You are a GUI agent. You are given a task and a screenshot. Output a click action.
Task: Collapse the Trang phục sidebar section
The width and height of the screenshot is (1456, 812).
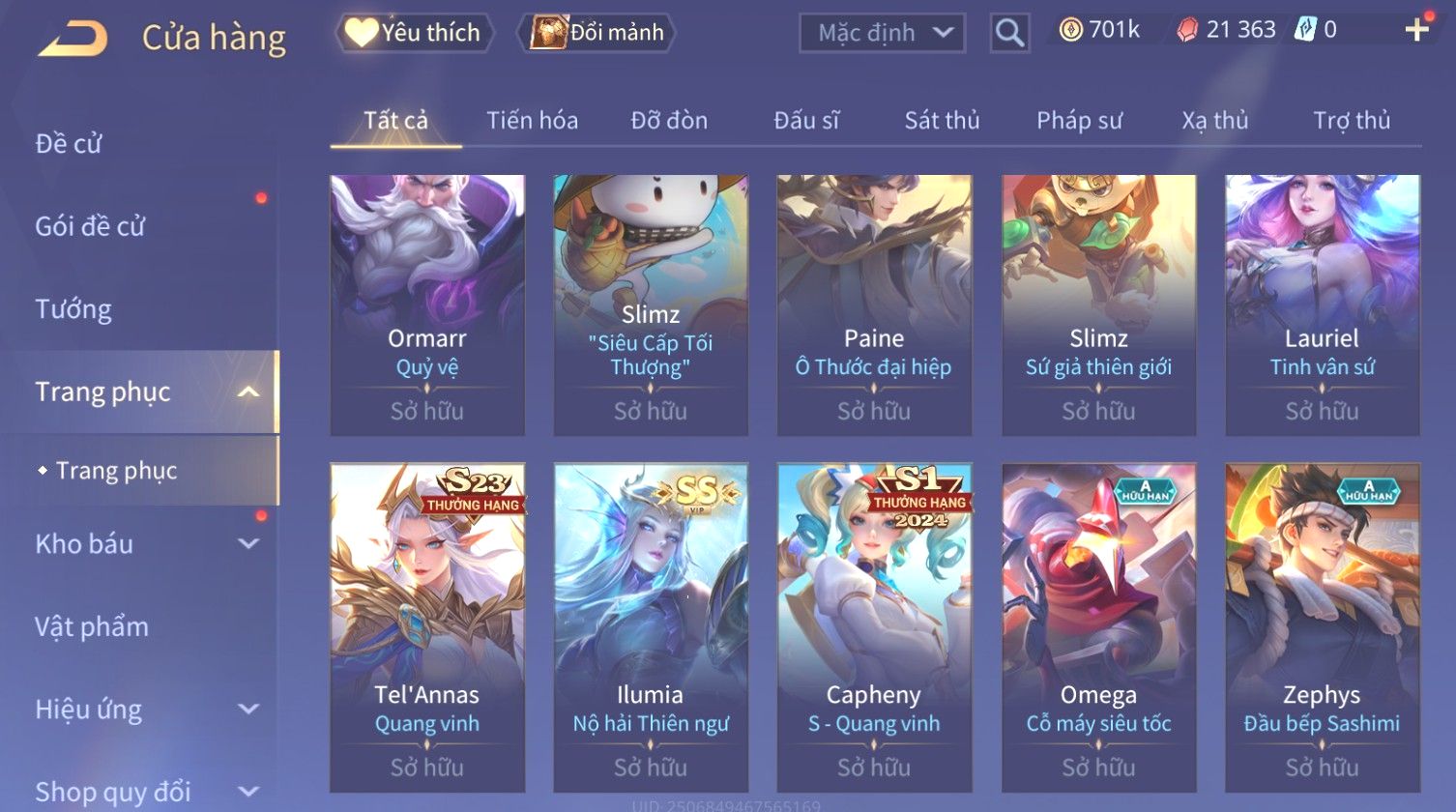248,391
